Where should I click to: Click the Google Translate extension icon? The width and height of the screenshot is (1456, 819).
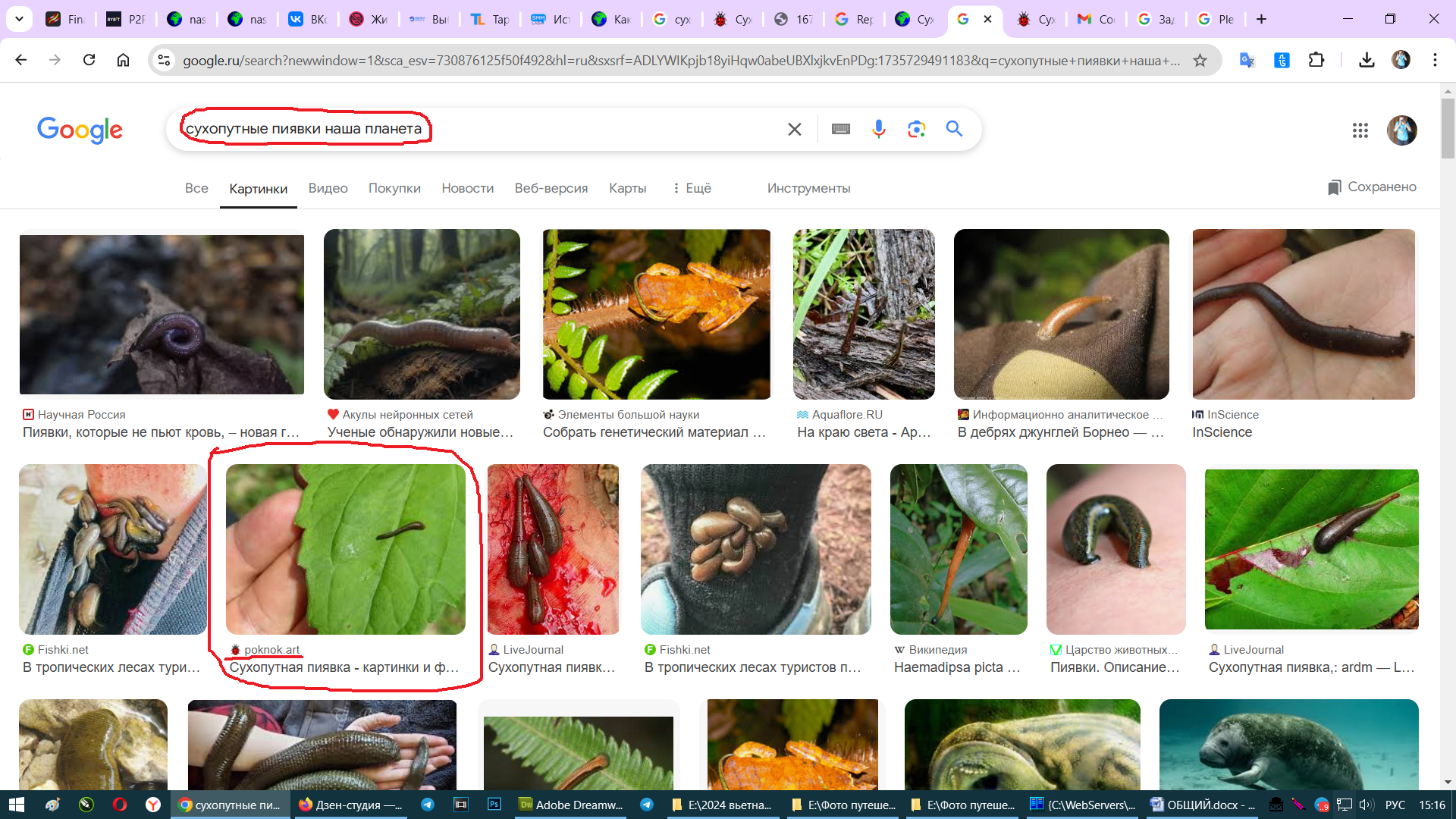(x=1247, y=60)
